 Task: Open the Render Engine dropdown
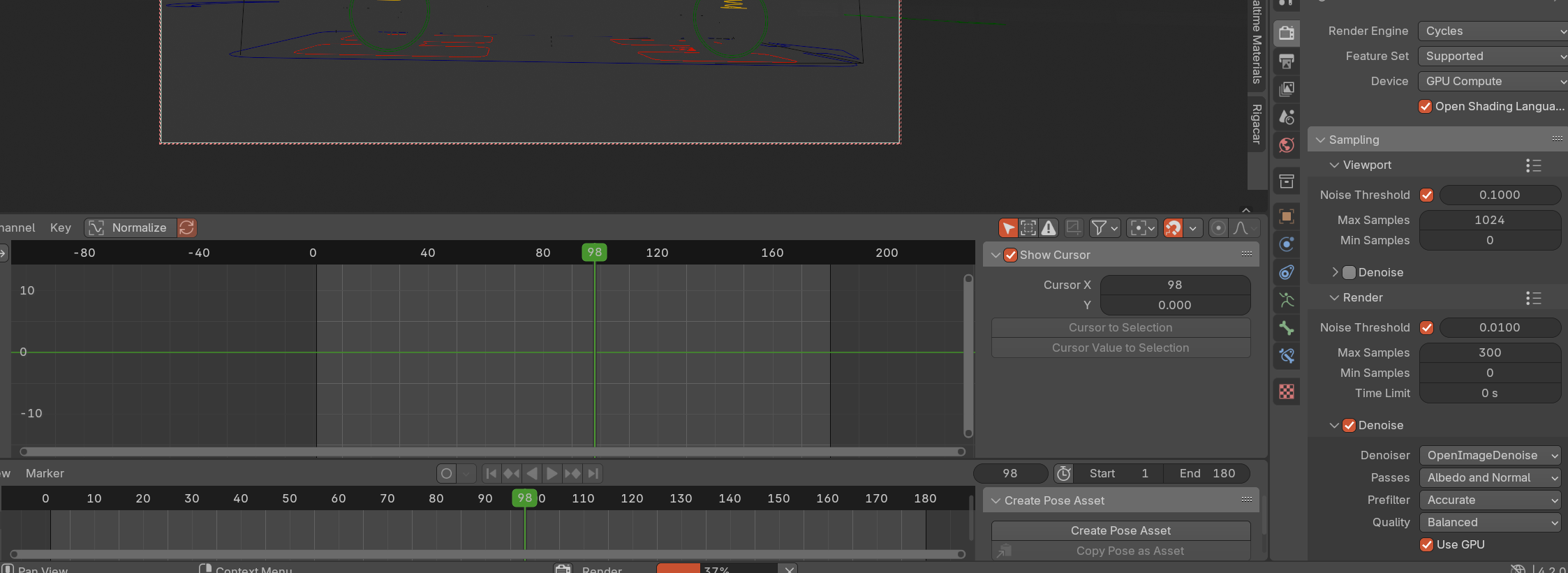(1493, 31)
